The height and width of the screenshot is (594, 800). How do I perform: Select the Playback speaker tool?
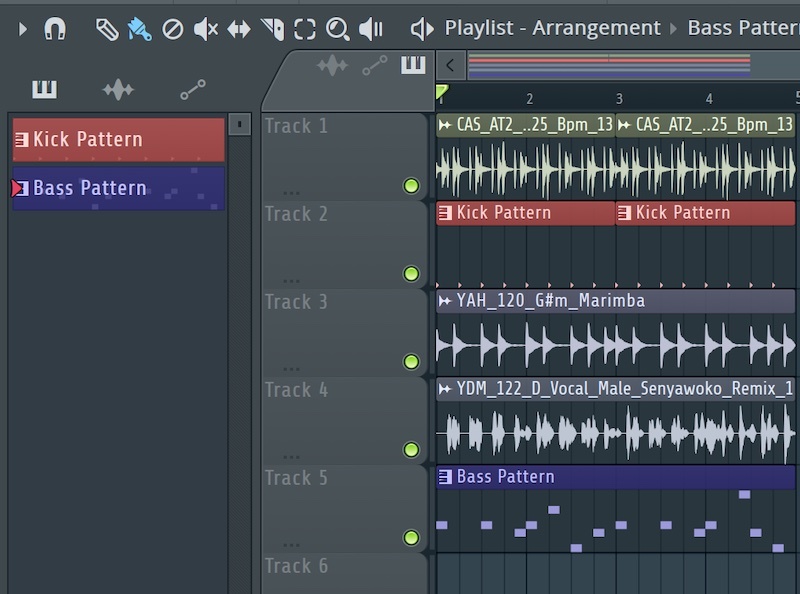click(371, 29)
